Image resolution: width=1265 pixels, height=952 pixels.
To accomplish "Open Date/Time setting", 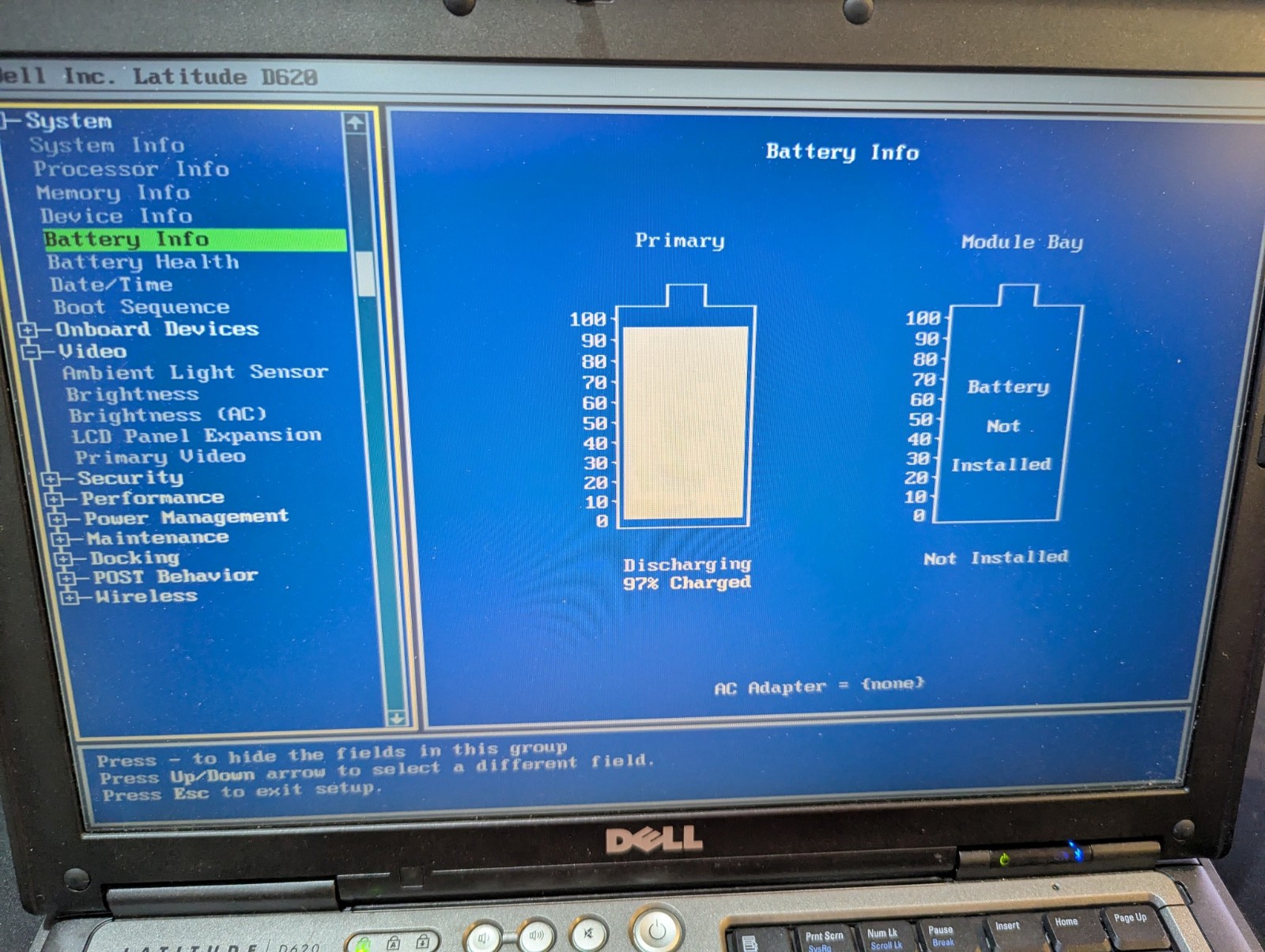I will pyautogui.click(x=111, y=285).
